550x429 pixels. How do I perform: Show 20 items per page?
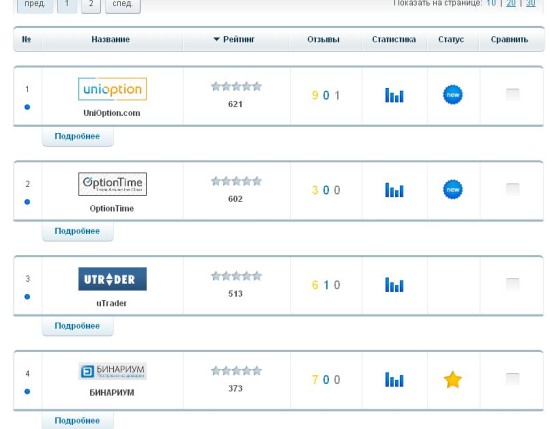click(511, 4)
